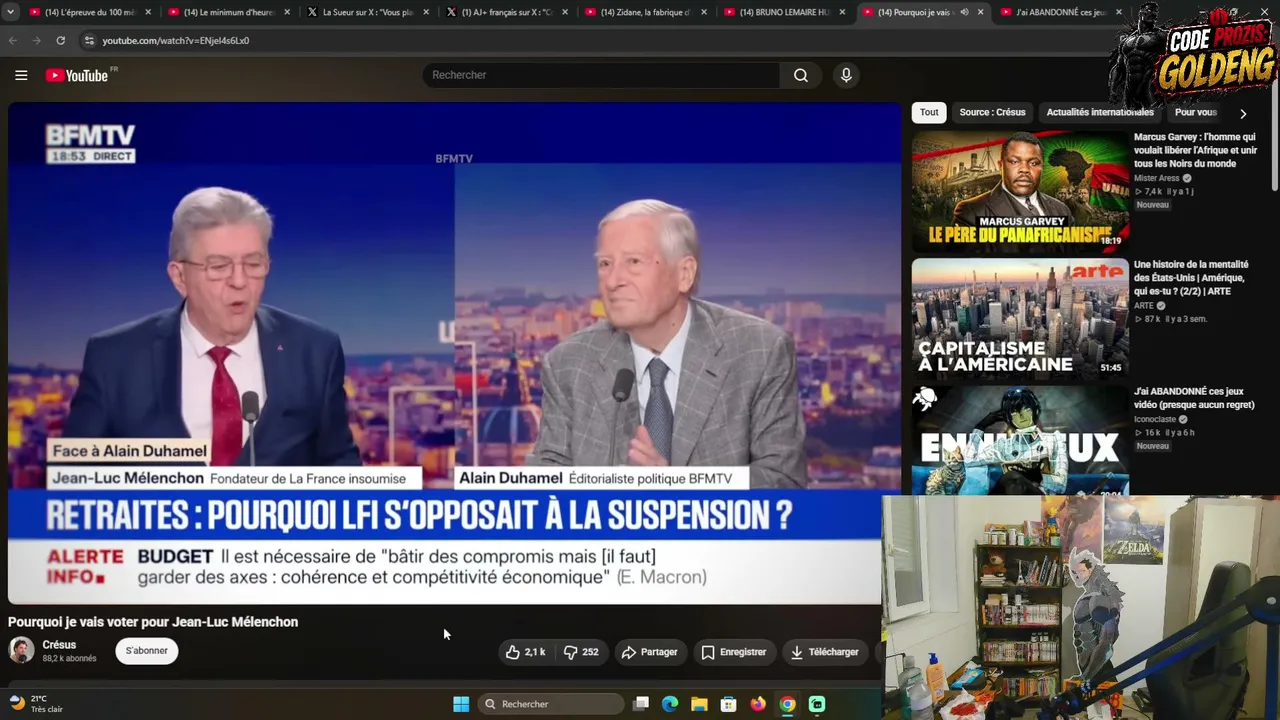Image resolution: width=1280 pixels, height=720 pixels.
Task: Click the Windows taskbar Rechercher search box
Action: tap(551, 704)
